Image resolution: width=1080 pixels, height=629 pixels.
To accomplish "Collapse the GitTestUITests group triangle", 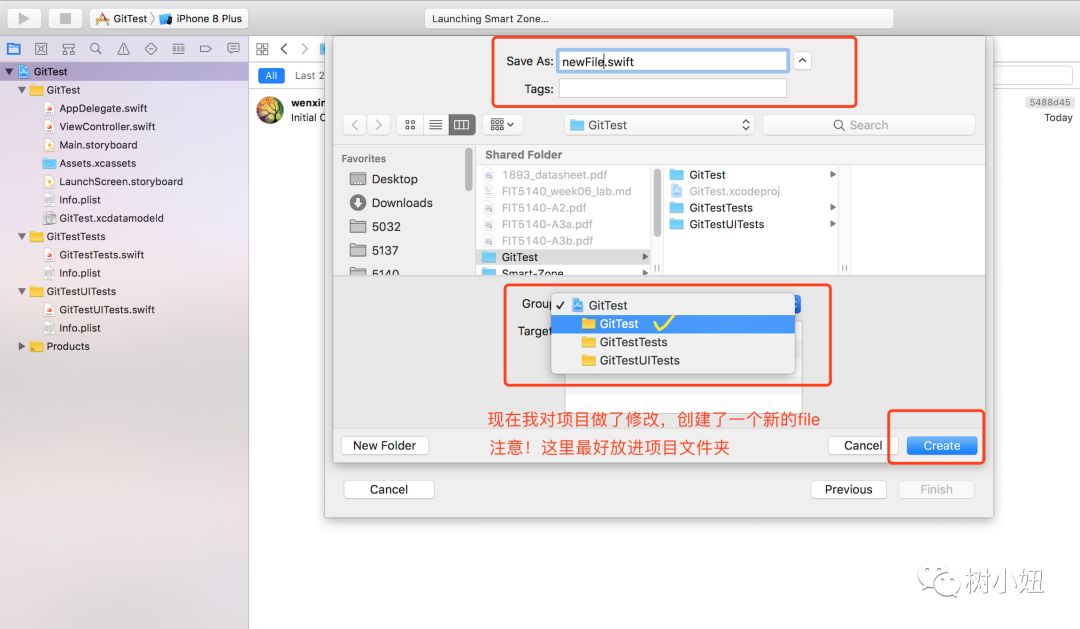I will tap(22, 291).
